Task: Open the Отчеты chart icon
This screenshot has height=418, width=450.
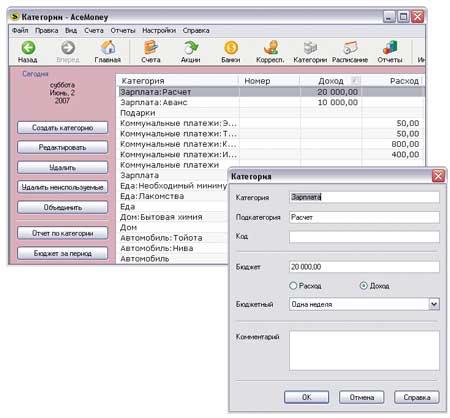Action: coord(390,48)
